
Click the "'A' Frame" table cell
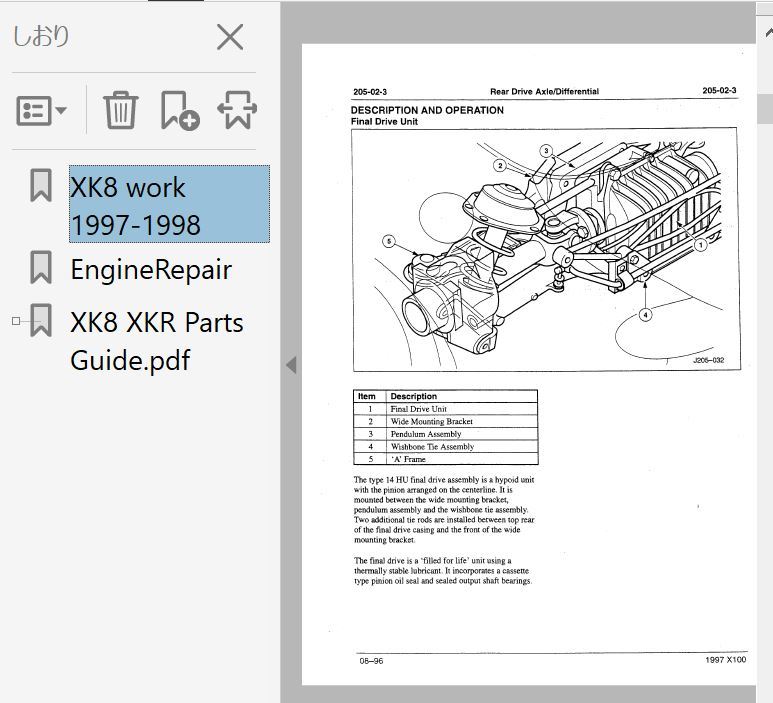tap(461, 459)
